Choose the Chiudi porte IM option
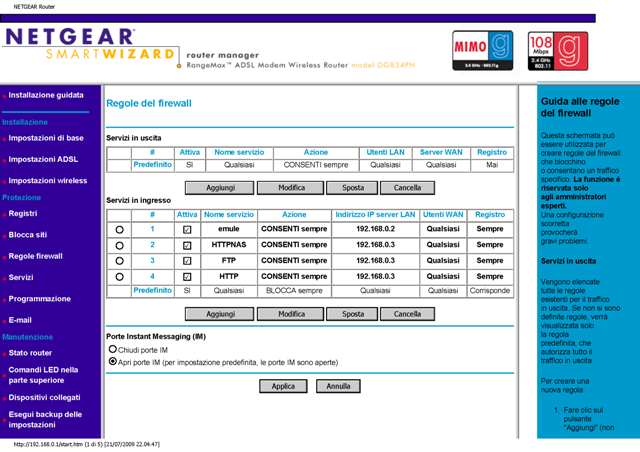 112,350
